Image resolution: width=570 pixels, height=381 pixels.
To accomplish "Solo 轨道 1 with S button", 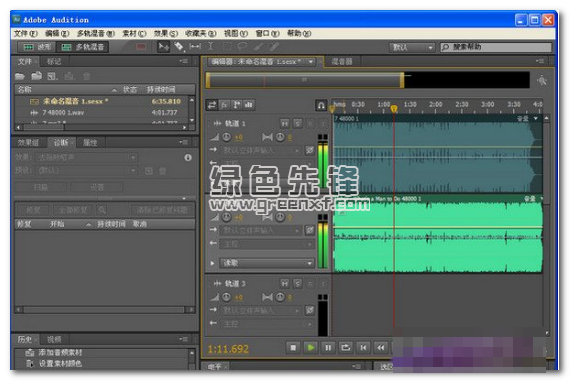I will [298, 124].
